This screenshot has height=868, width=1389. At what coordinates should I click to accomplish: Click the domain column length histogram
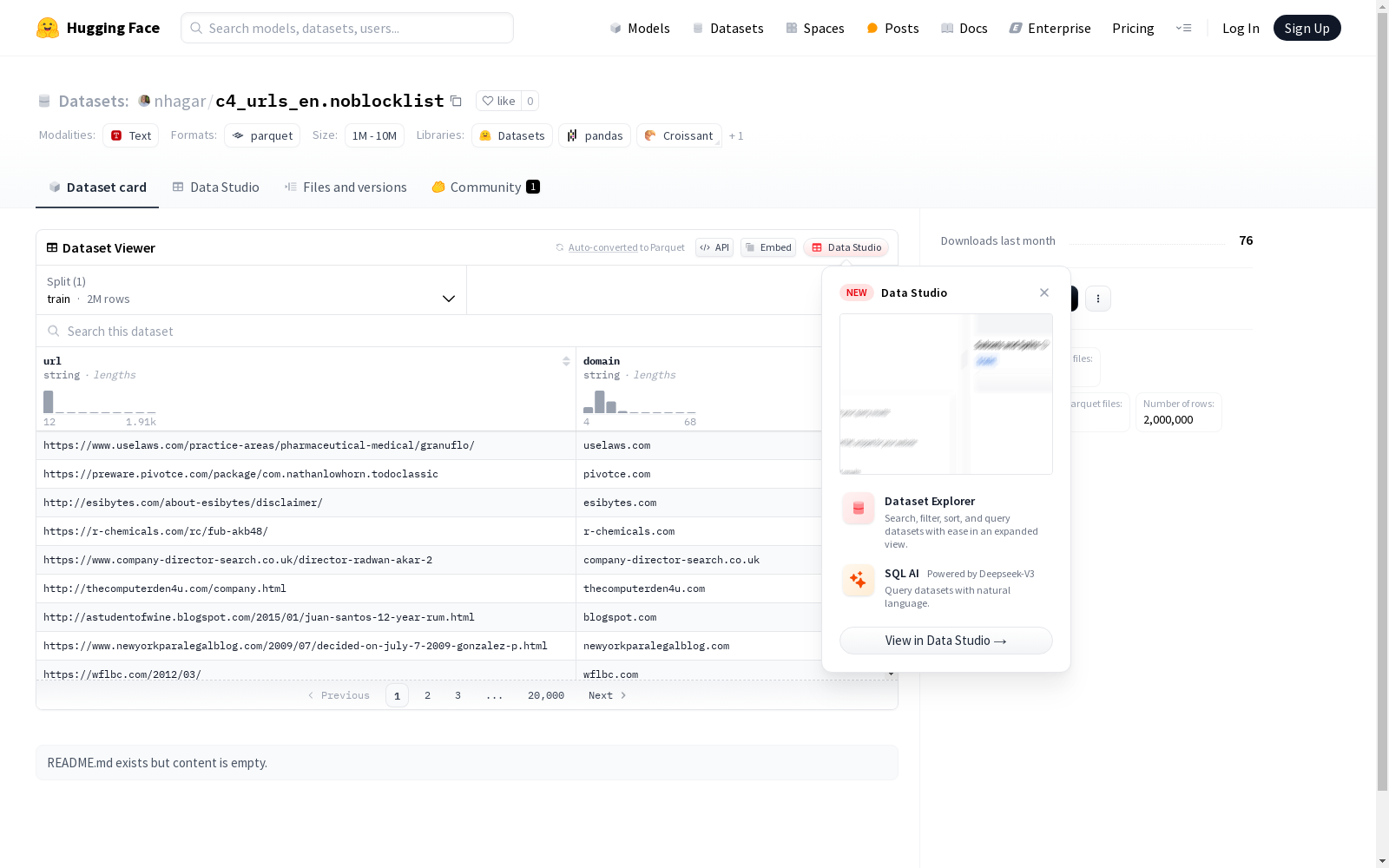point(640,402)
